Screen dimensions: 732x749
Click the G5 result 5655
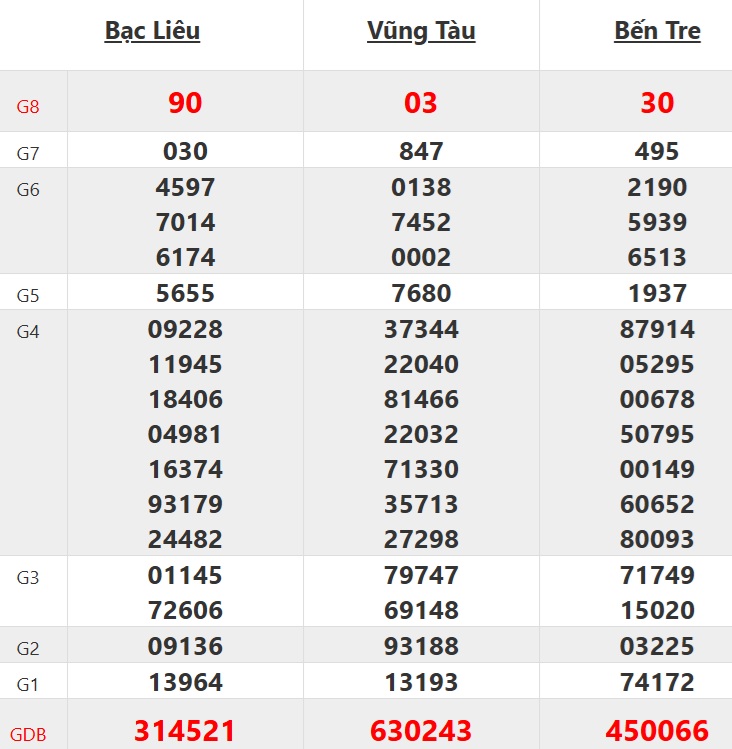(185, 294)
